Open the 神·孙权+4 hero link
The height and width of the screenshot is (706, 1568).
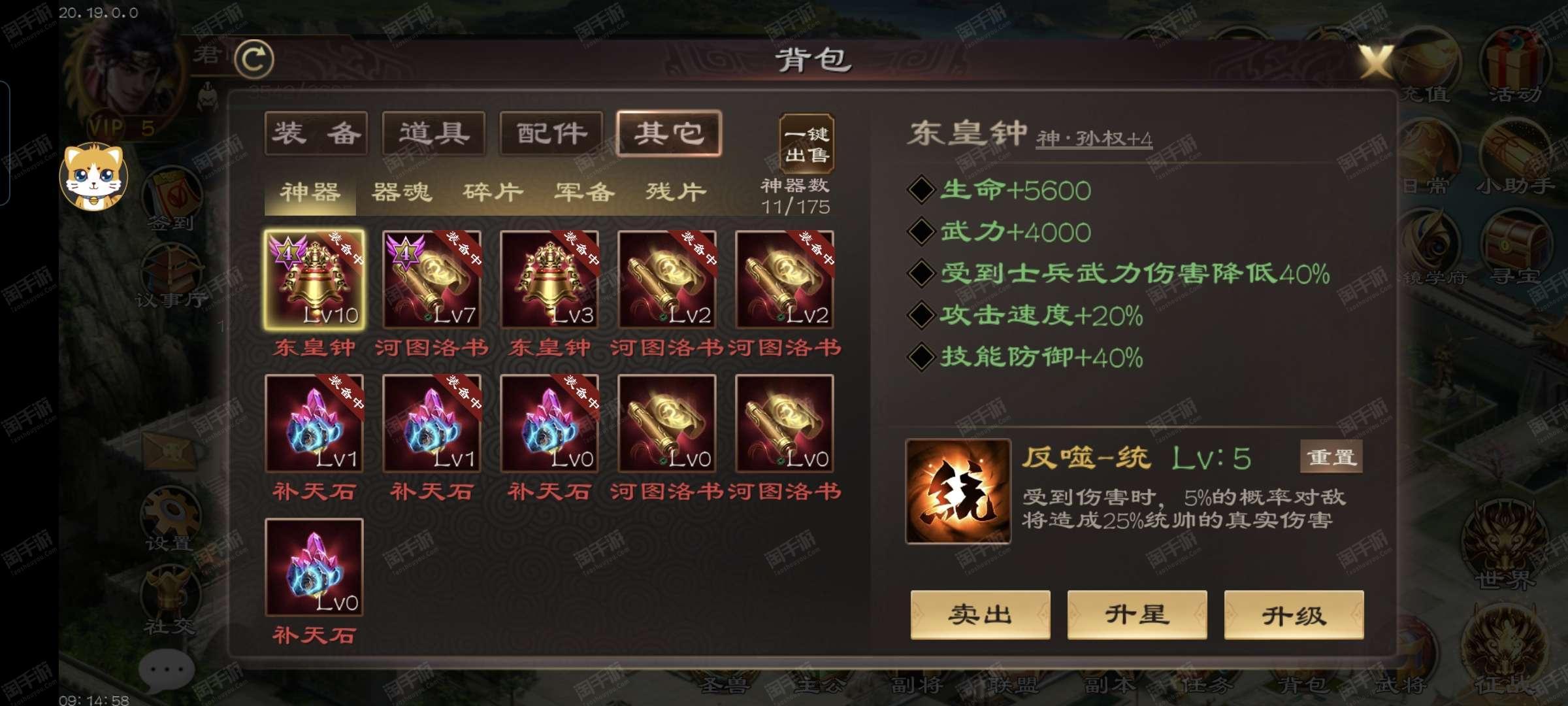(x=1094, y=139)
